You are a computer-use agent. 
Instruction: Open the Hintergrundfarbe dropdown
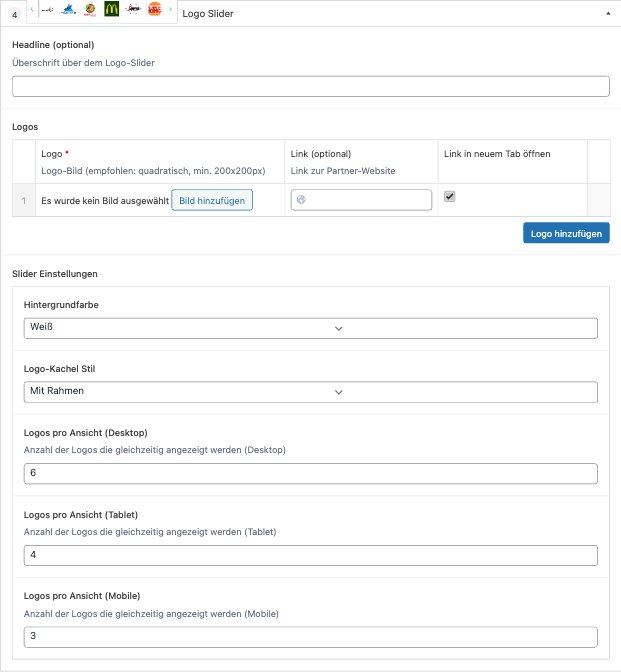[310, 328]
